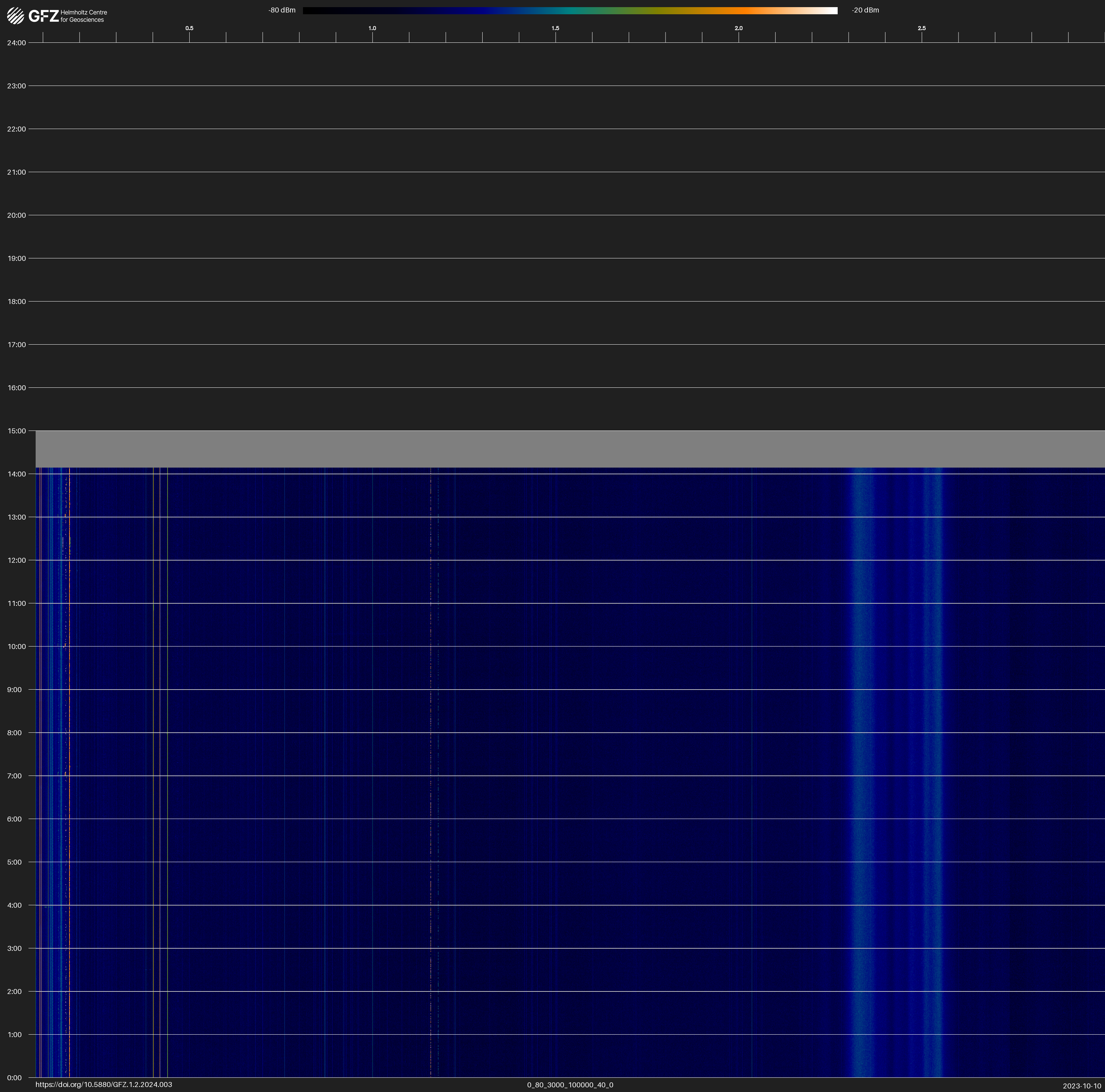1105x1092 pixels.
Task: Select the 24:00 time axis label
Action: click(x=16, y=43)
